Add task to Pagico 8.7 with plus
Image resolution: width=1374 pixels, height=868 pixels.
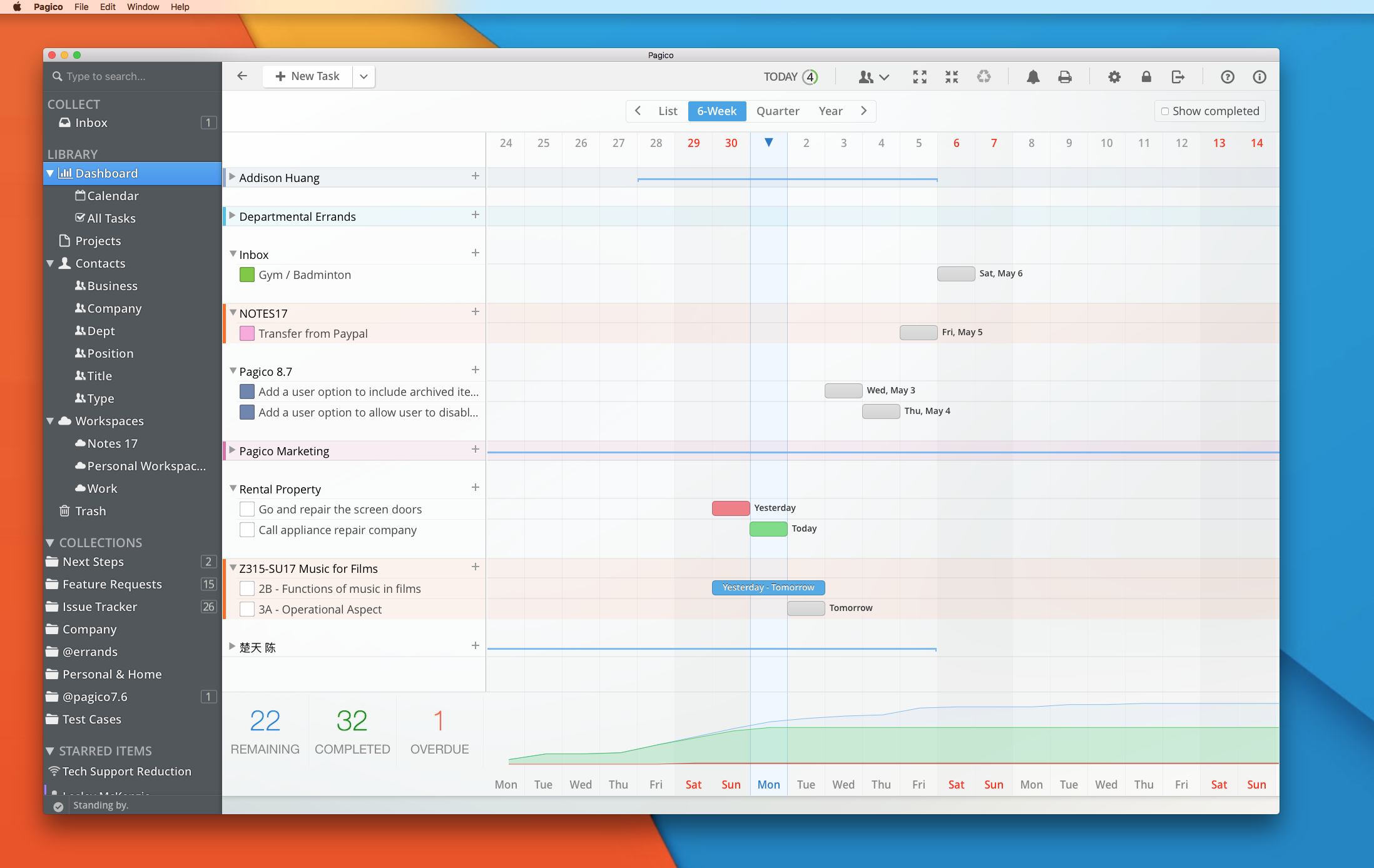476,370
